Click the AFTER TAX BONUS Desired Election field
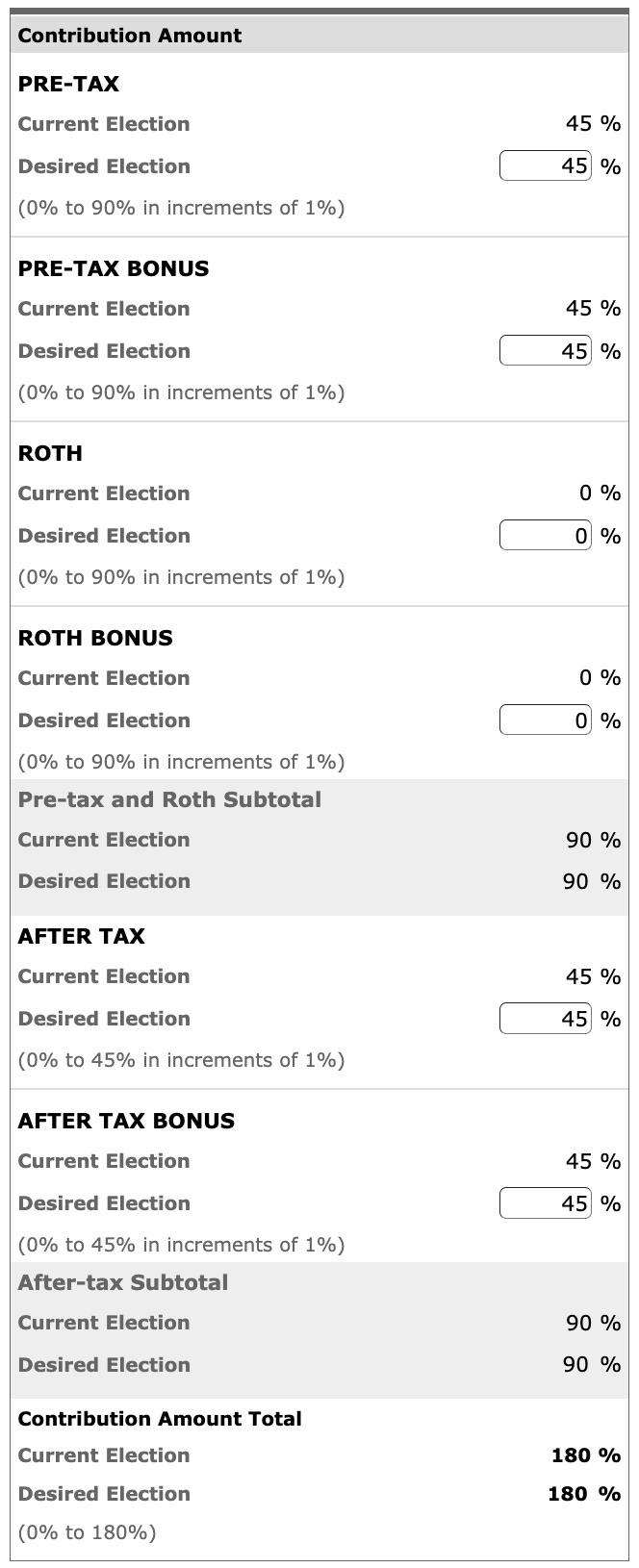 pos(545,1203)
